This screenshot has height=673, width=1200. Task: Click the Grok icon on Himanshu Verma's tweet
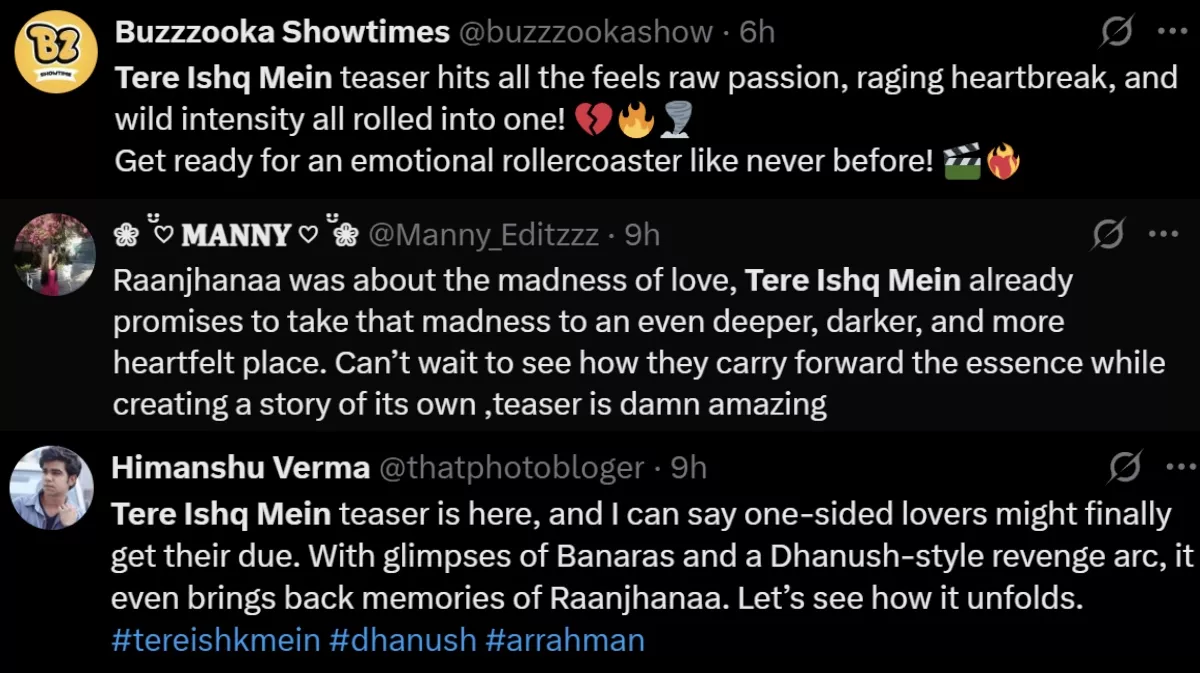point(1126,467)
